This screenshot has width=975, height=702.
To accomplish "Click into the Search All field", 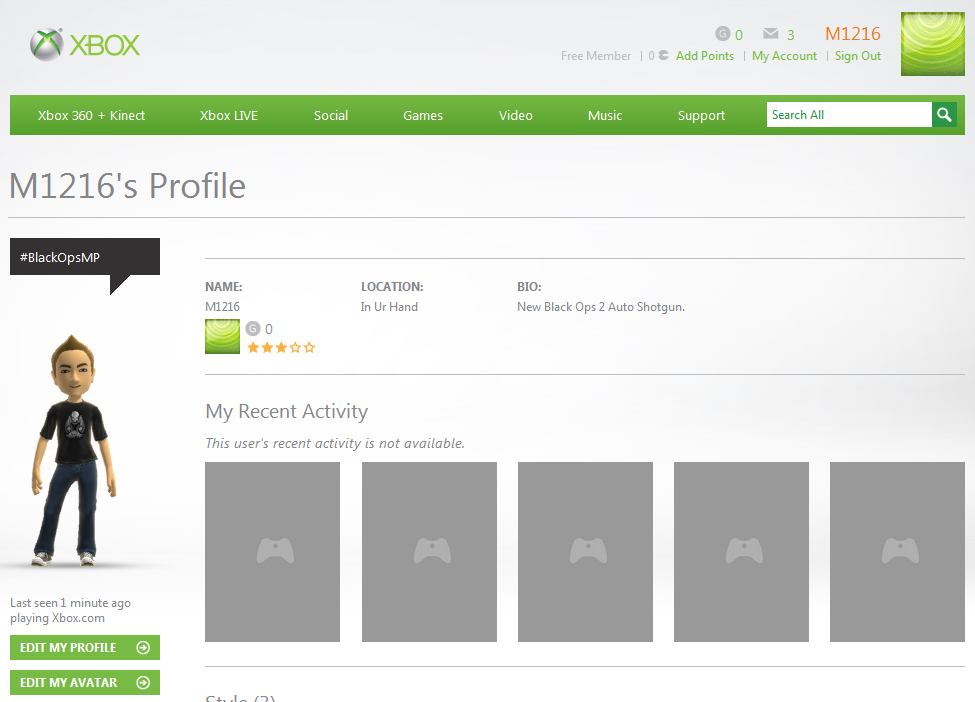I will (849, 115).
